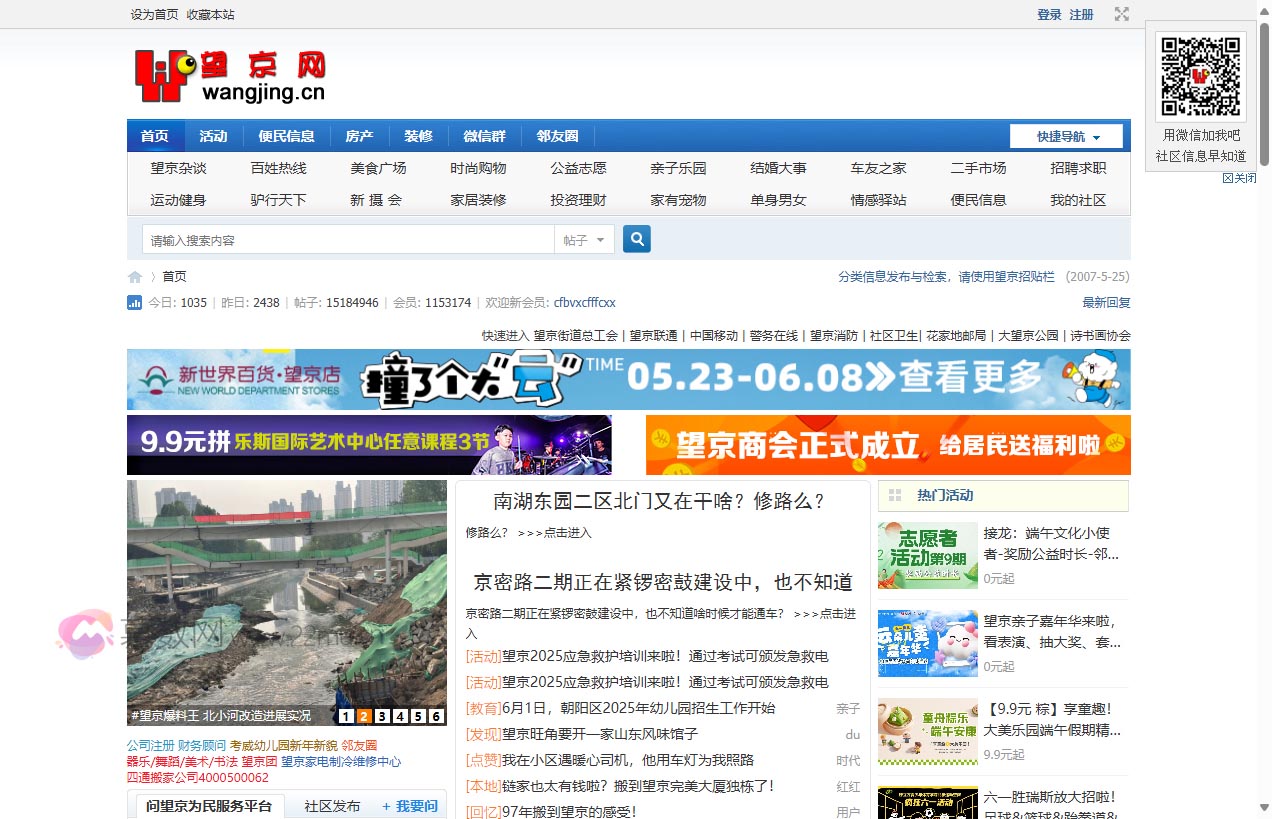Screen dimensions: 1272x819
Task: Switch to the 社区发布 tab
Action: pyautogui.click(x=332, y=806)
